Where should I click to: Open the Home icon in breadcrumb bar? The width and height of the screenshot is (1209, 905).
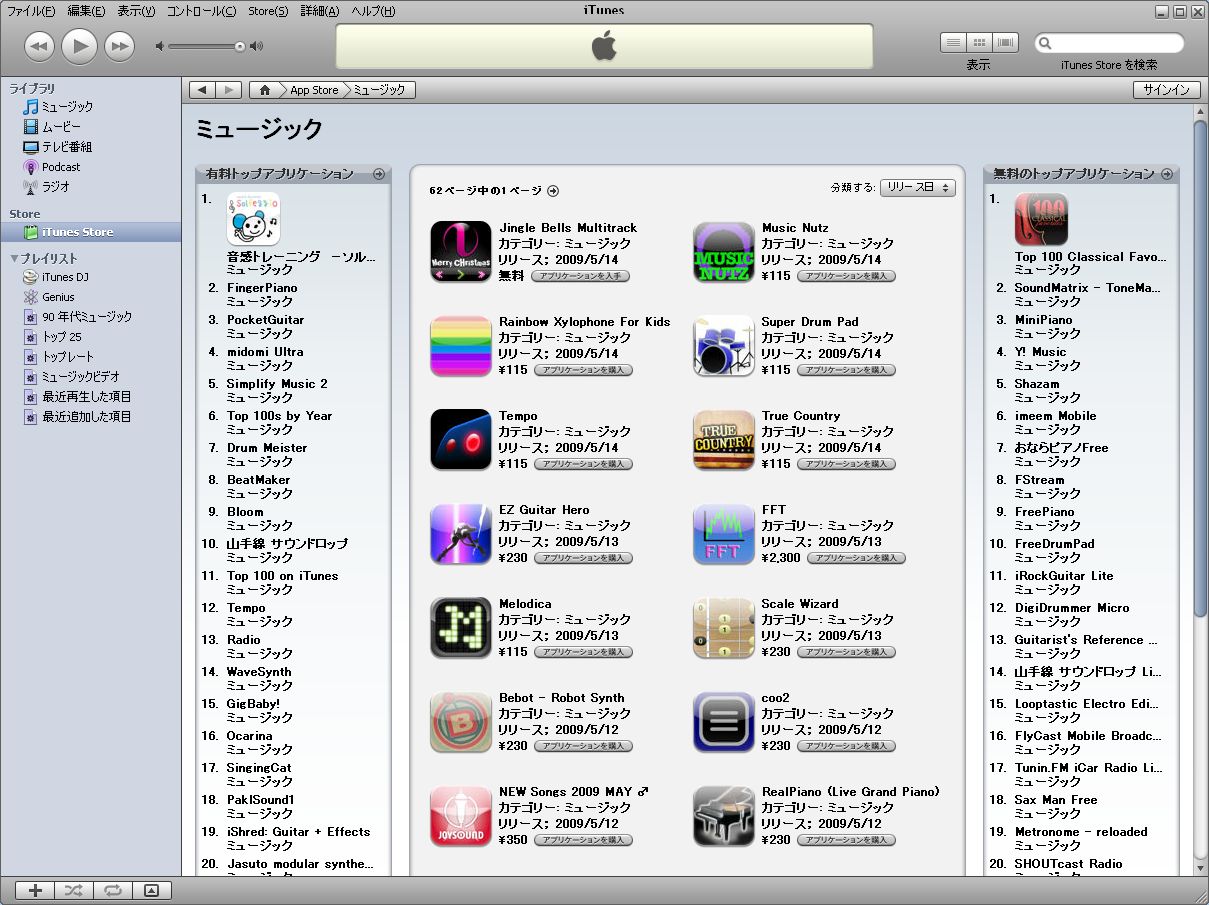pyautogui.click(x=264, y=90)
